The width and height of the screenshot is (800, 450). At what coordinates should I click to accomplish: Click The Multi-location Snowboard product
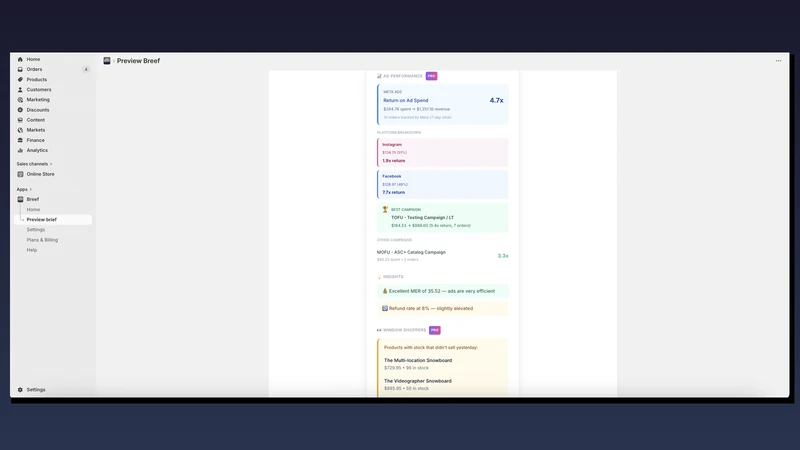click(418, 361)
